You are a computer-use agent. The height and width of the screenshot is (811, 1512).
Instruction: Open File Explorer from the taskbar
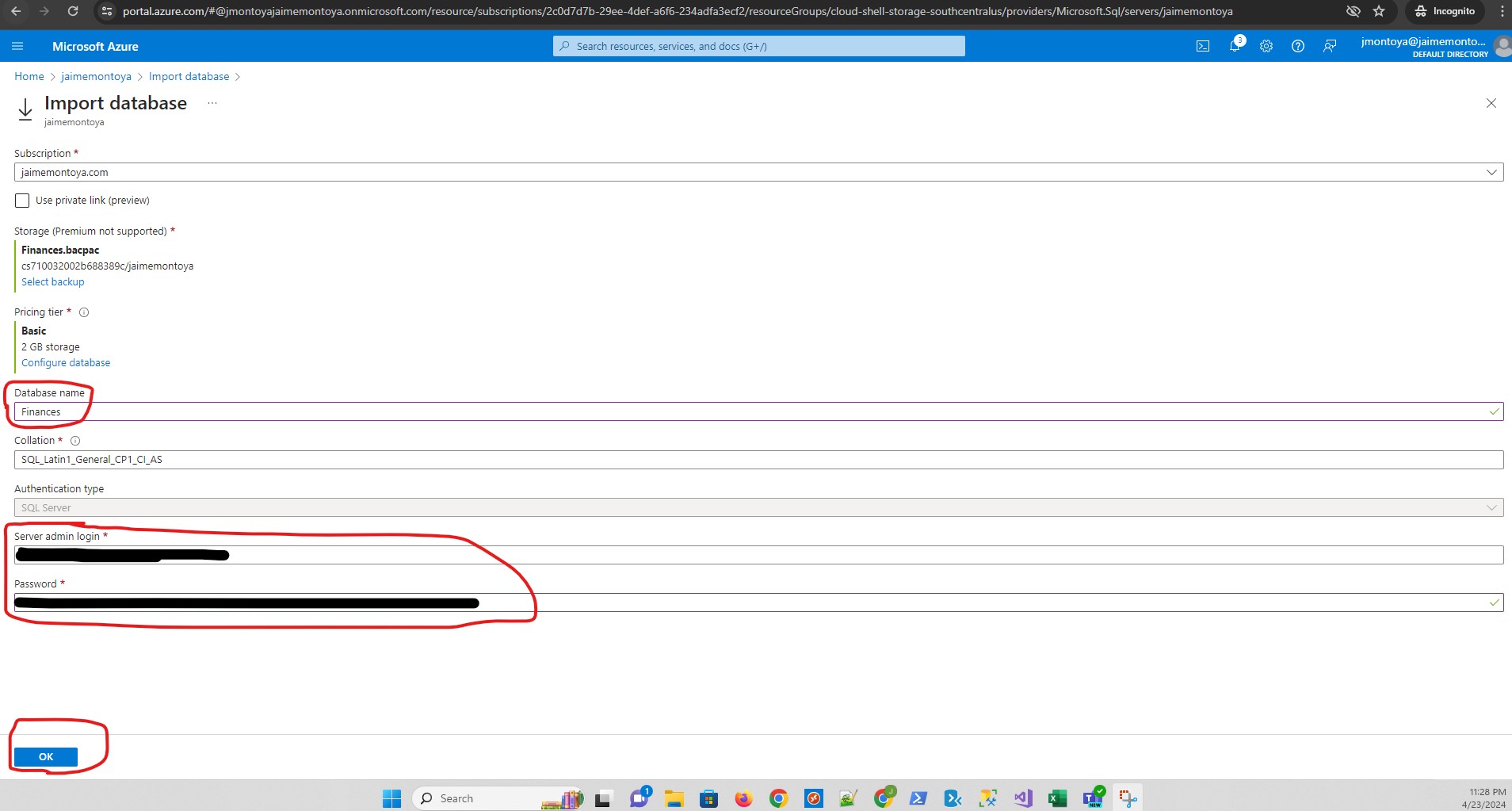tap(674, 798)
